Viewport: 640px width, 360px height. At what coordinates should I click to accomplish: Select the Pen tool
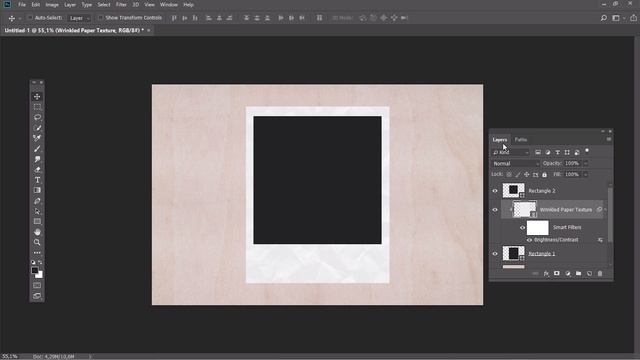coord(37,201)
